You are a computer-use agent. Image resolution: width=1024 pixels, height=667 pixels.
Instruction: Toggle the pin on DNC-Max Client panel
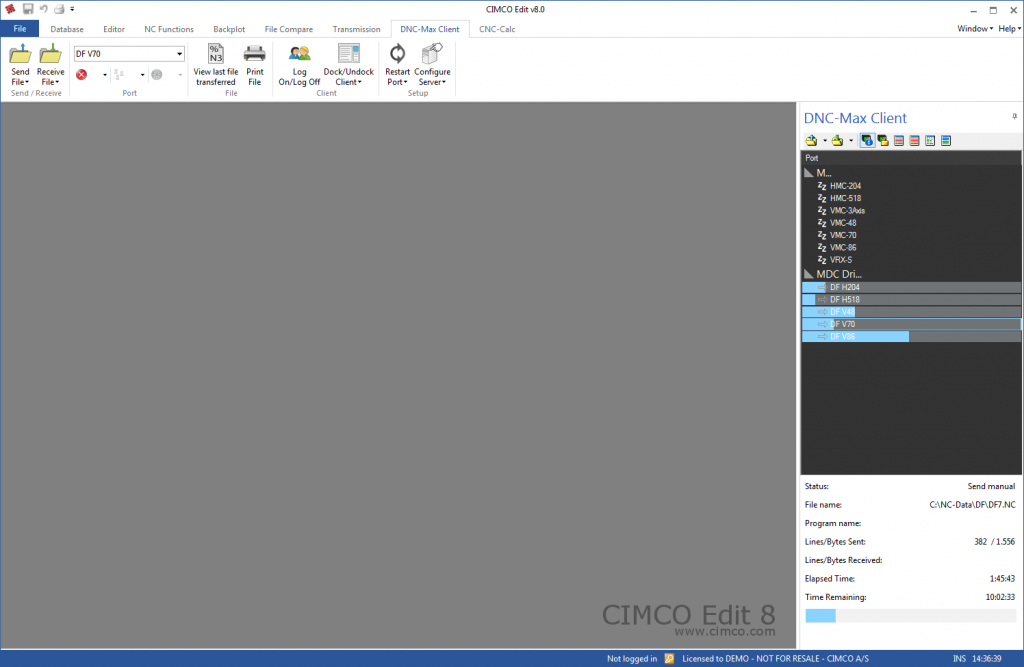[x=1014, y=116]
